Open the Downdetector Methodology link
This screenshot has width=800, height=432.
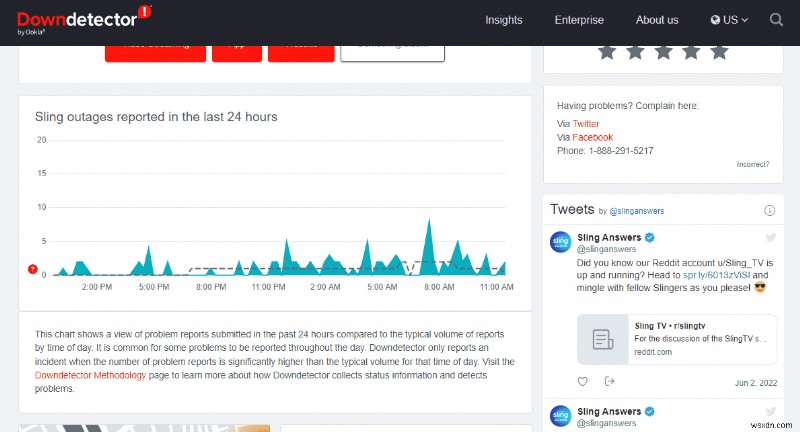tap(90, 375)
